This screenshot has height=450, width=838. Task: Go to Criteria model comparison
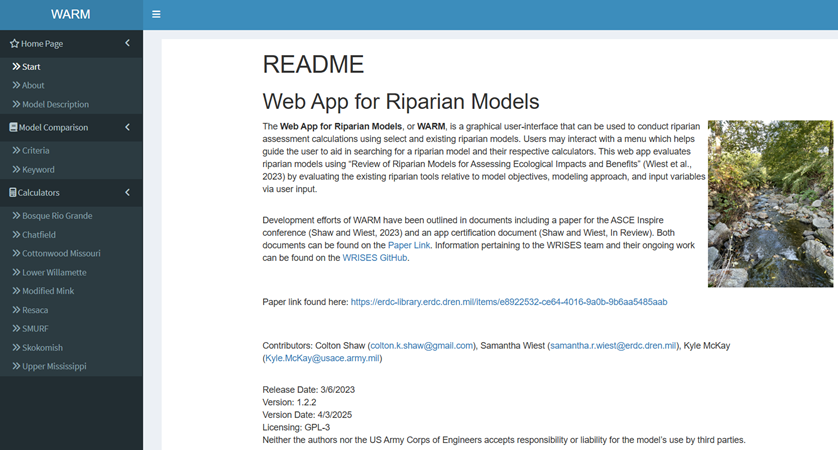[x=71, y=151]
